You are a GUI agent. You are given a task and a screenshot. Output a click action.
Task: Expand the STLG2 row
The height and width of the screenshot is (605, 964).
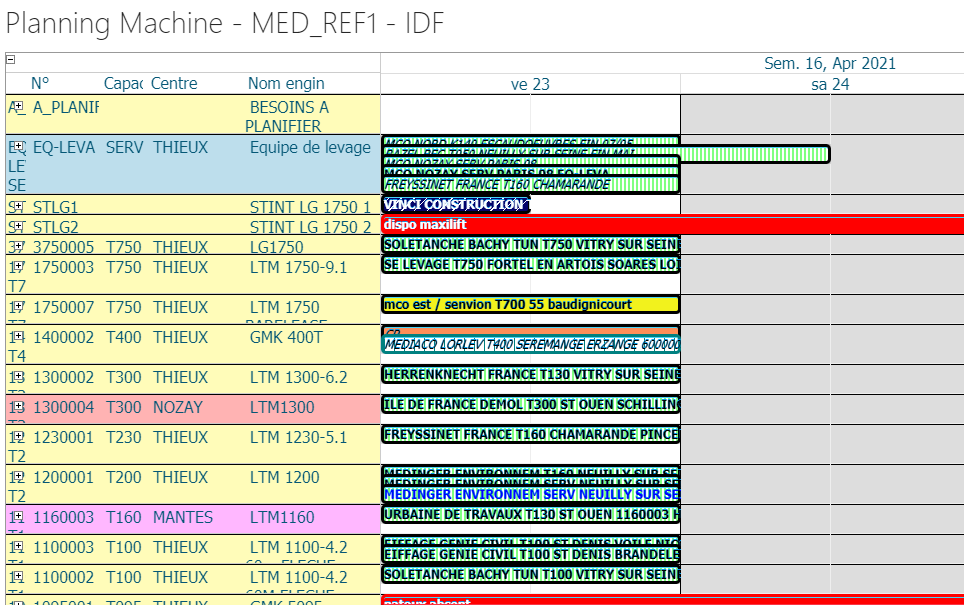click(19, 227)
